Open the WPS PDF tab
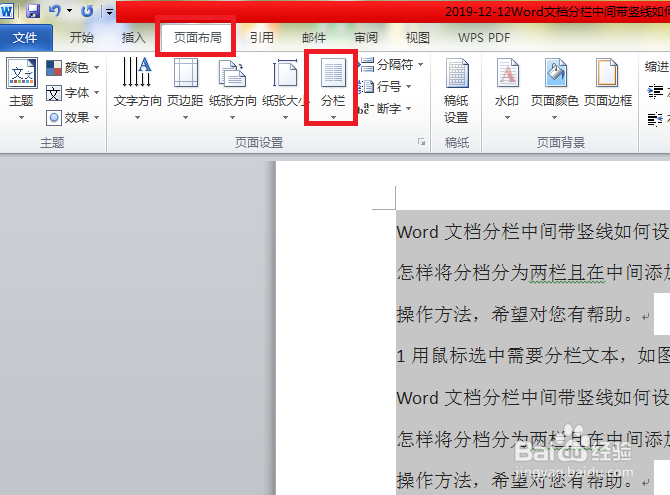670x495 pixels. click(x=484, y=38)
